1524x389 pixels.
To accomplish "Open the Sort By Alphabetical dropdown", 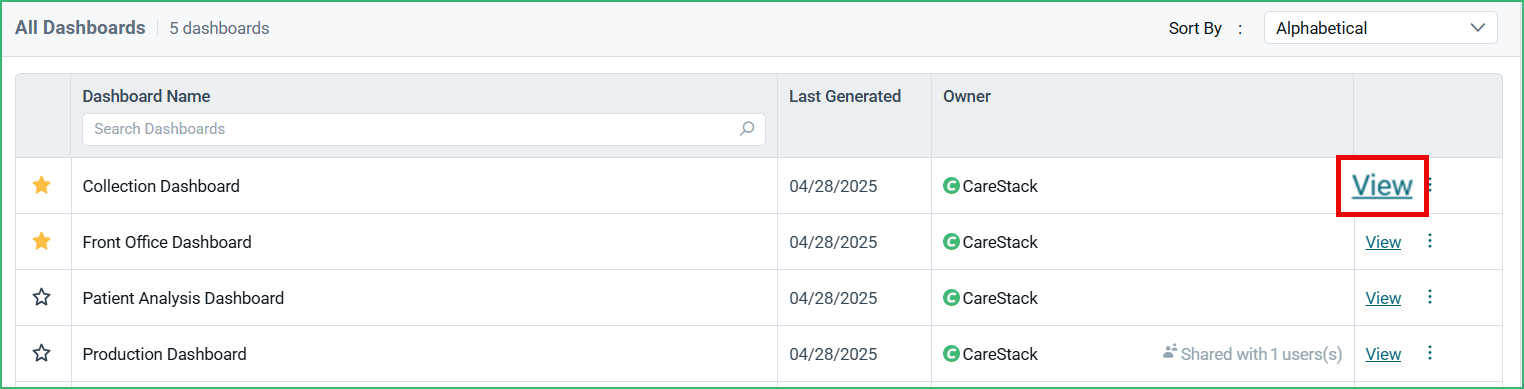I will (x=1380, y=28).
